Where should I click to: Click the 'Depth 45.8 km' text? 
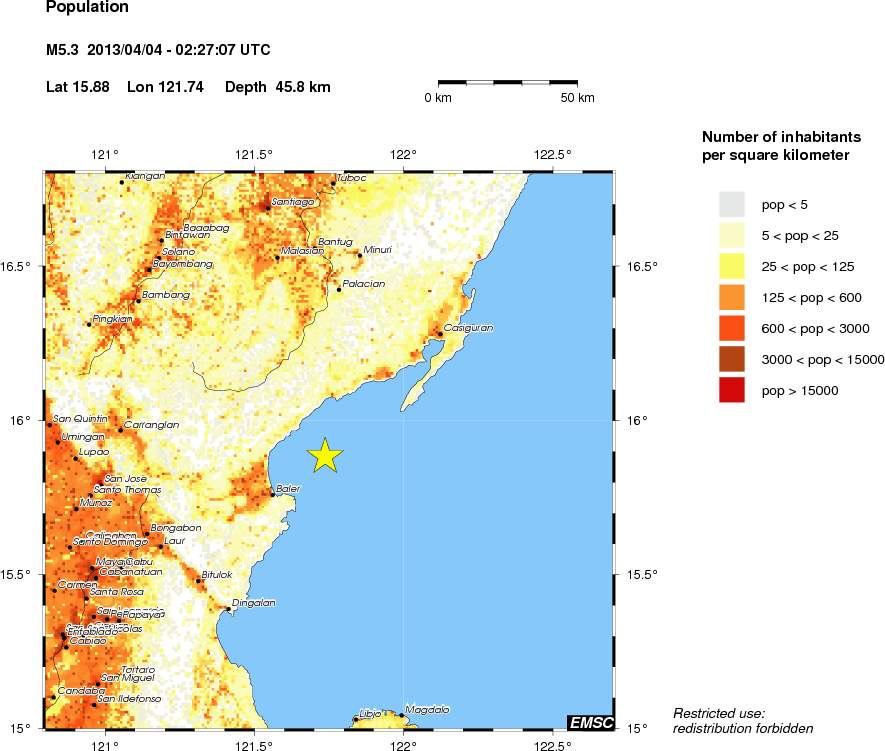pos(278,87)
